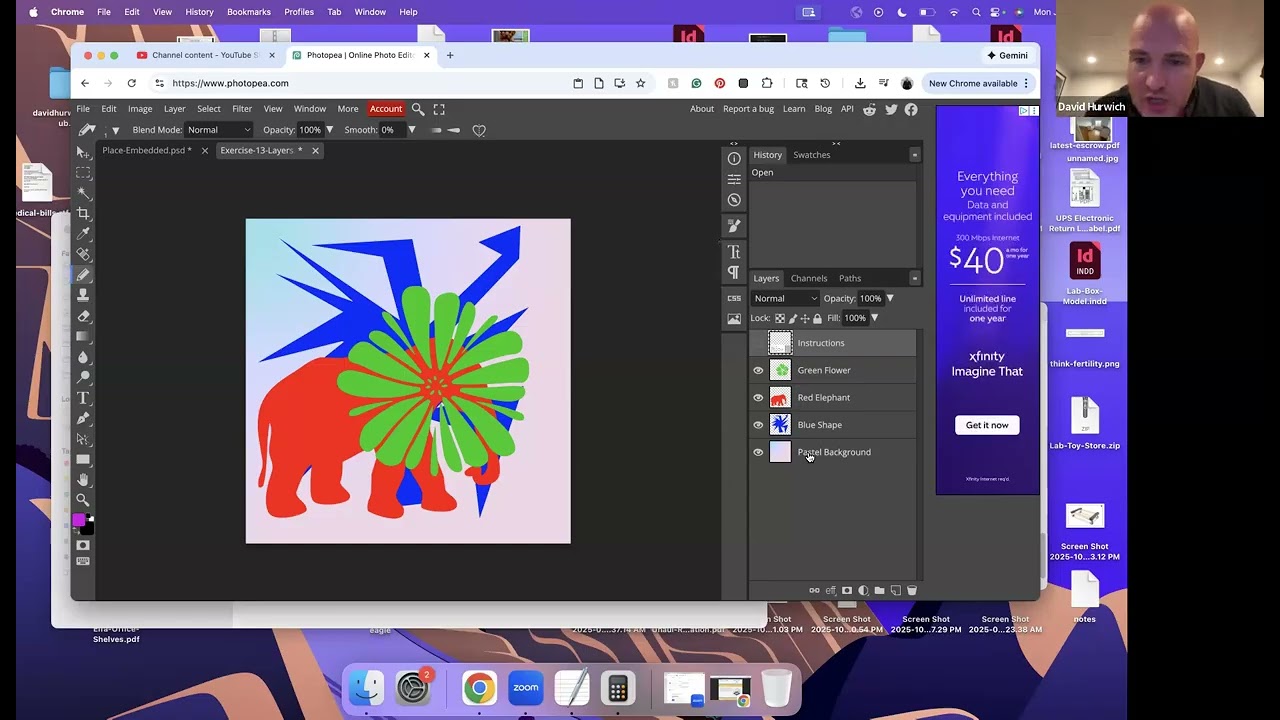The width and height of the screenshot is (1280, 720).
Task: Hide the Red Elephant layer
Action: 758,398
